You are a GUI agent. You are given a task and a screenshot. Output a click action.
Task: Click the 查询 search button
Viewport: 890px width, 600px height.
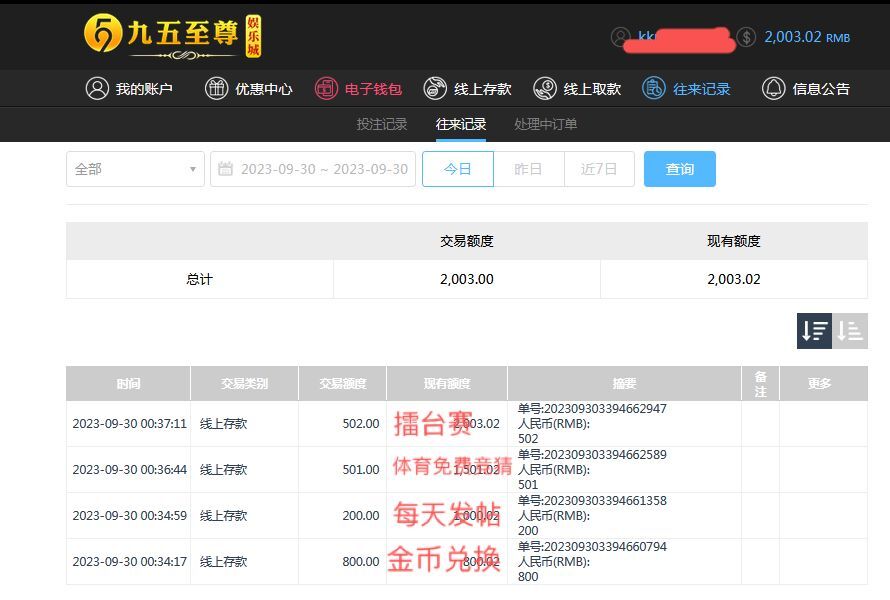point(679,169)
